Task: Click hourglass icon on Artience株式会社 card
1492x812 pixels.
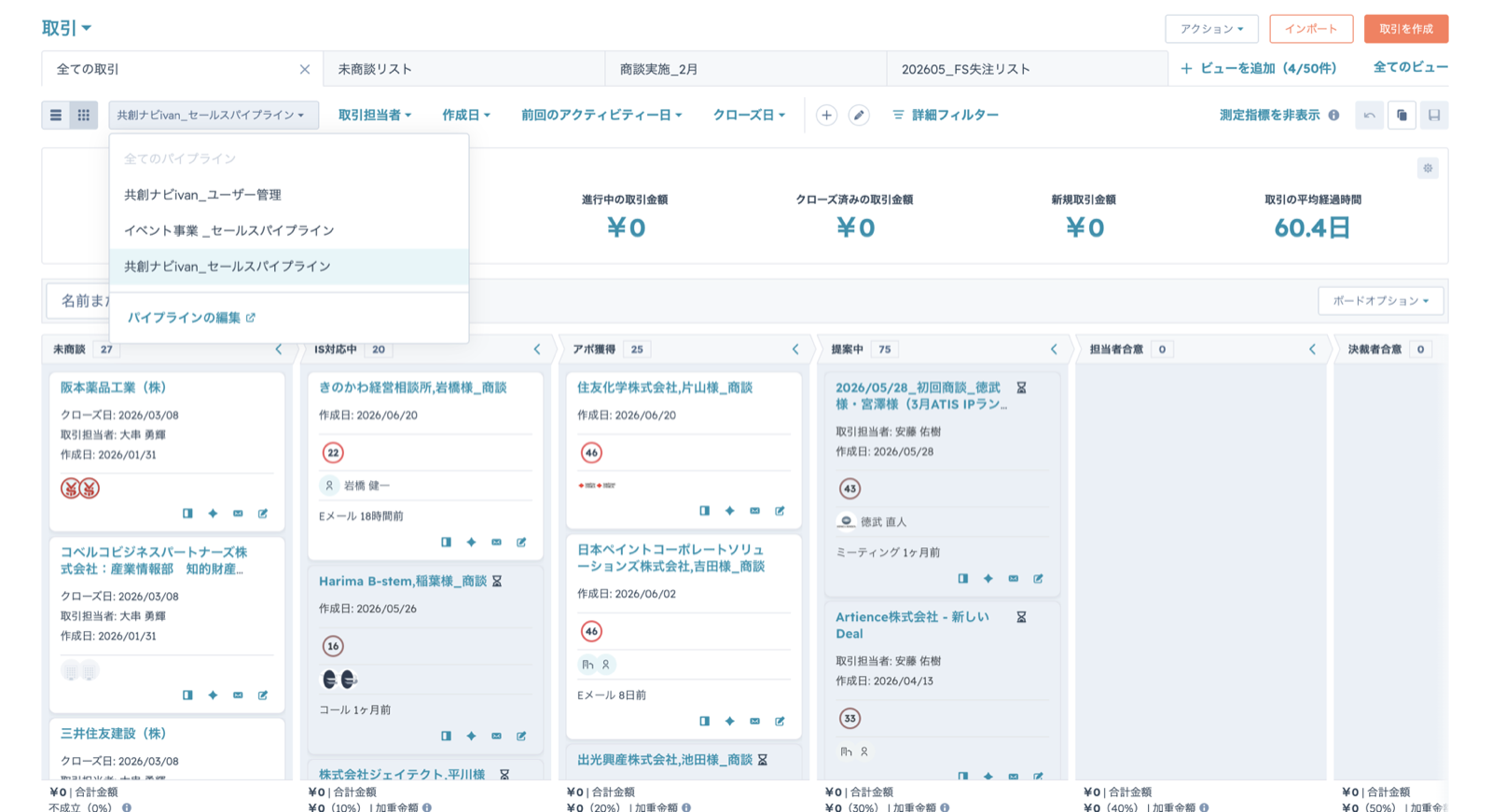Action: pos(1021,617)
